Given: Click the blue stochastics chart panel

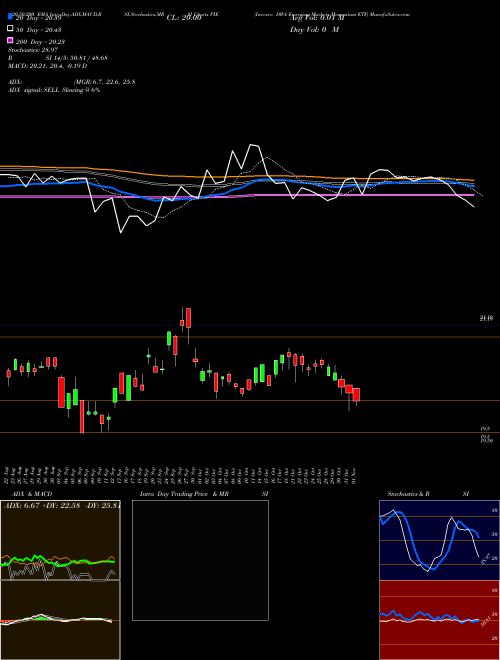Looking at the screenshot, I should 439,540.
